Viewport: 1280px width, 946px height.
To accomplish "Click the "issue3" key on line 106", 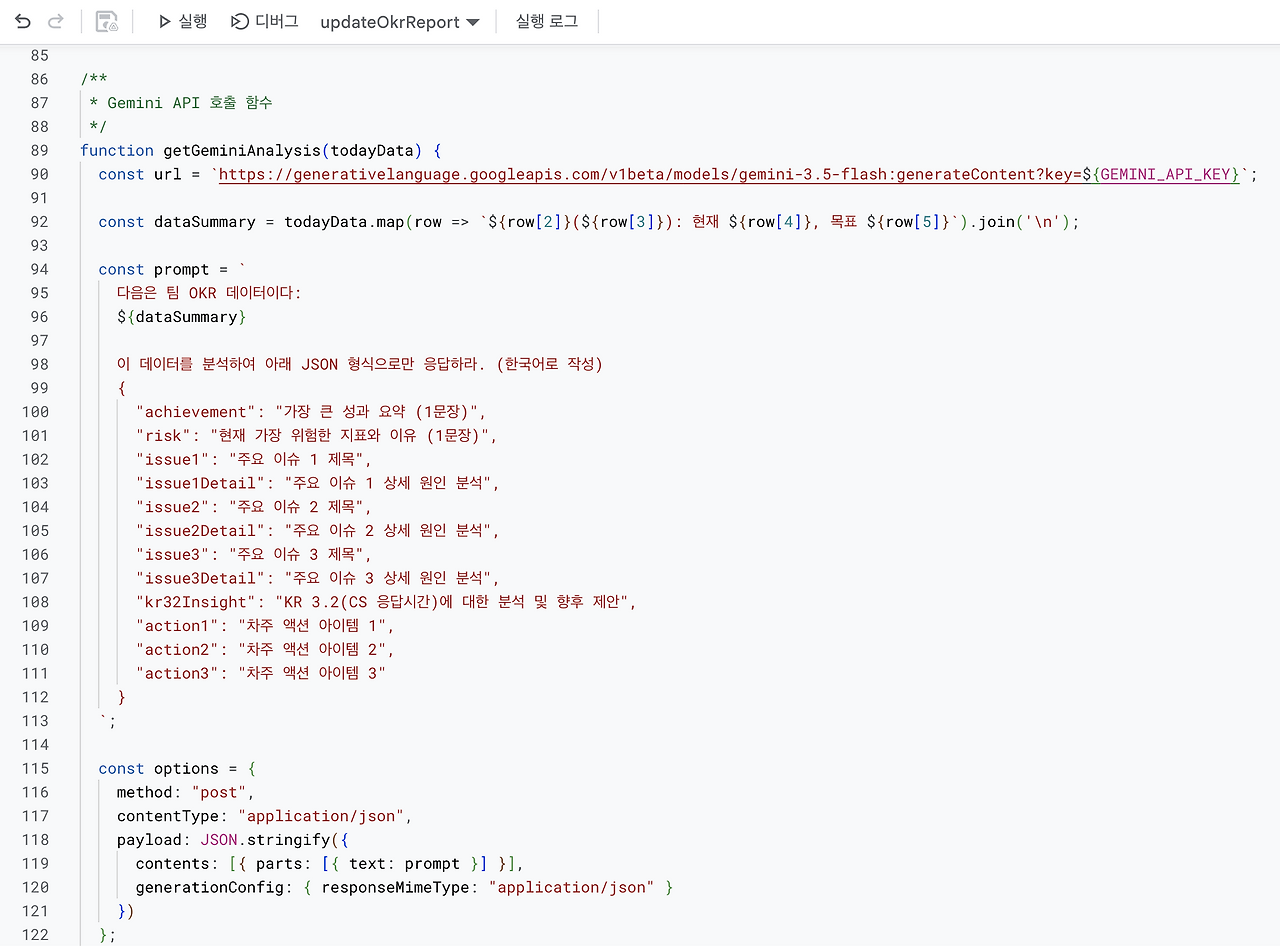I will point(172,554).
